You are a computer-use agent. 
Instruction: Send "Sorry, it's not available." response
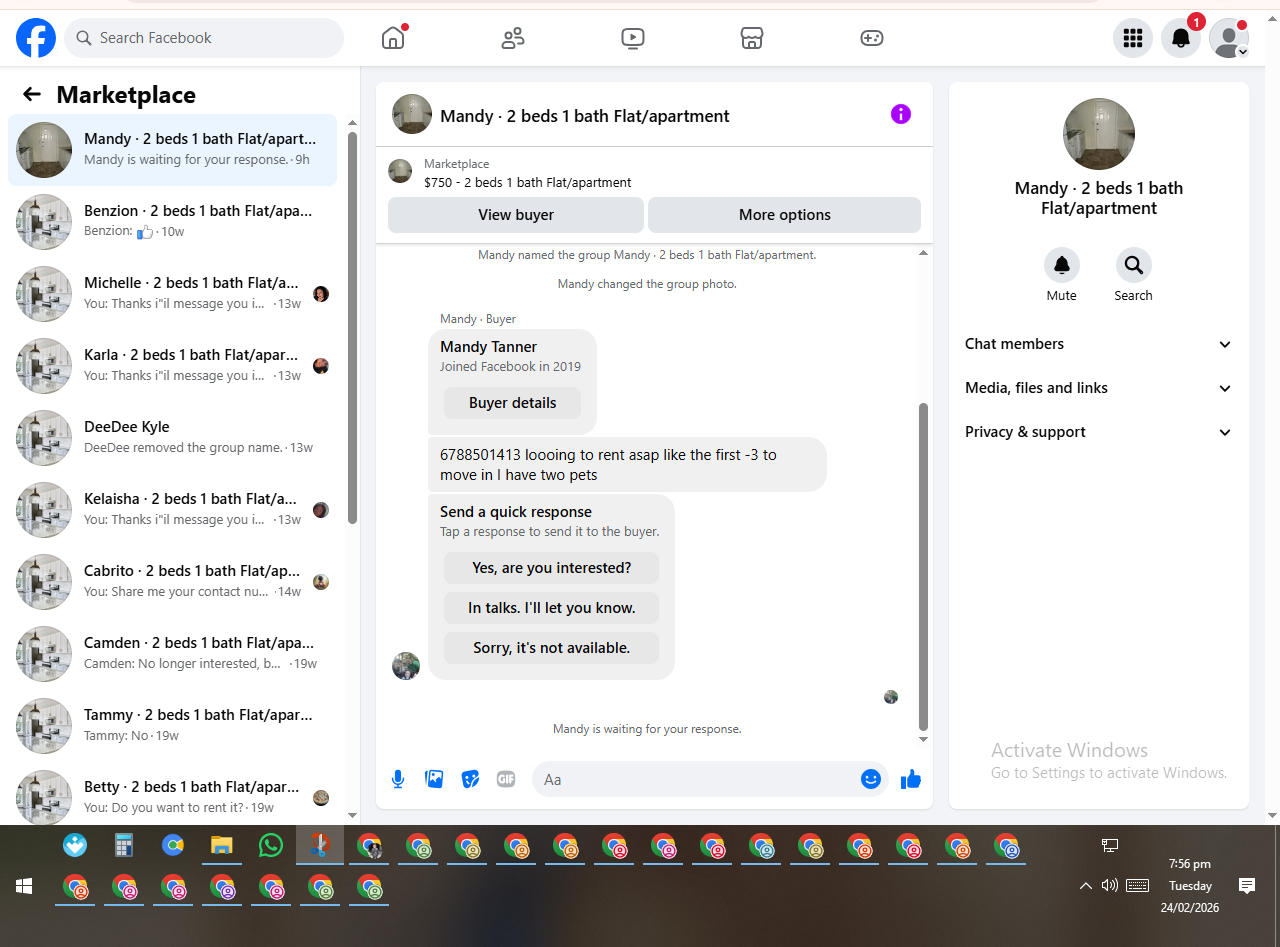pyautogui.click(x=551, y=648)
